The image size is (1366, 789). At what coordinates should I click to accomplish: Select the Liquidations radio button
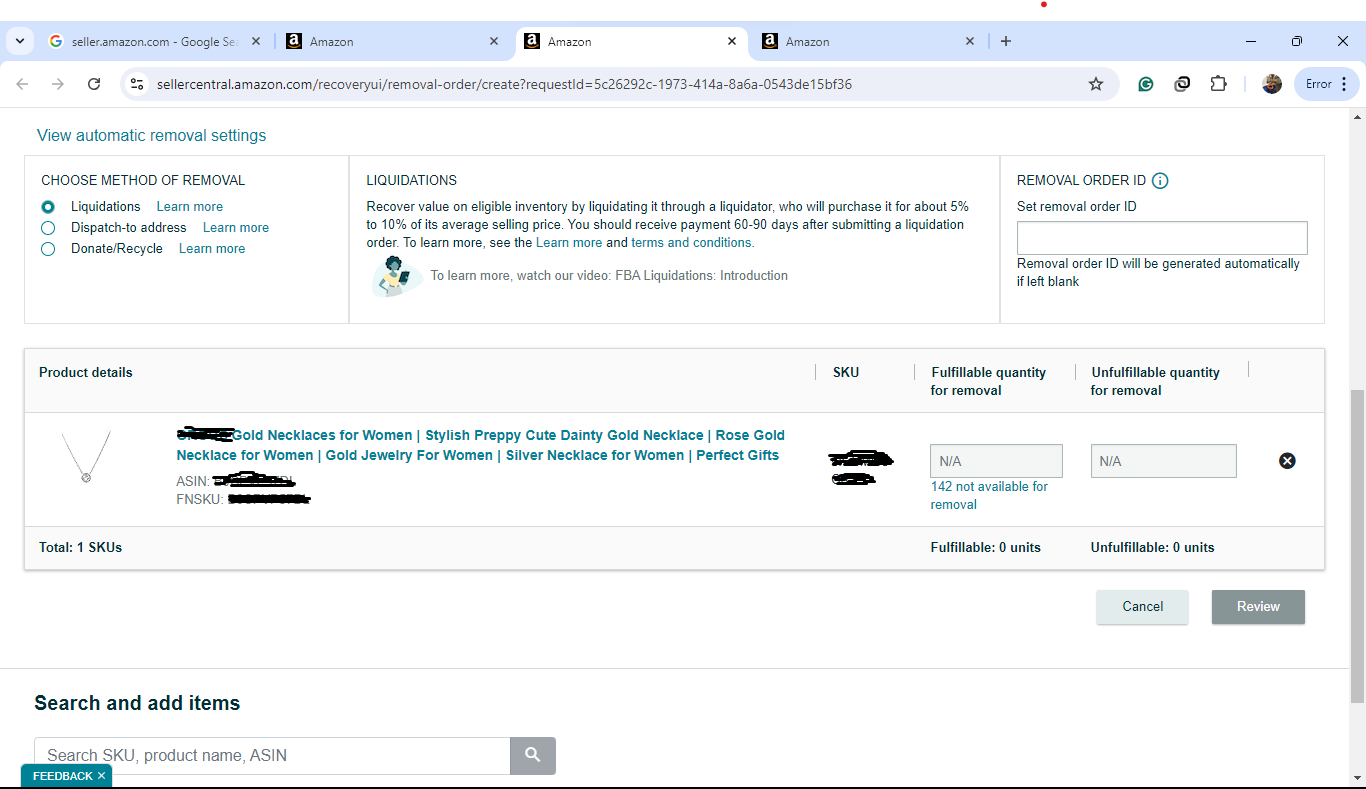pos(48,207)
